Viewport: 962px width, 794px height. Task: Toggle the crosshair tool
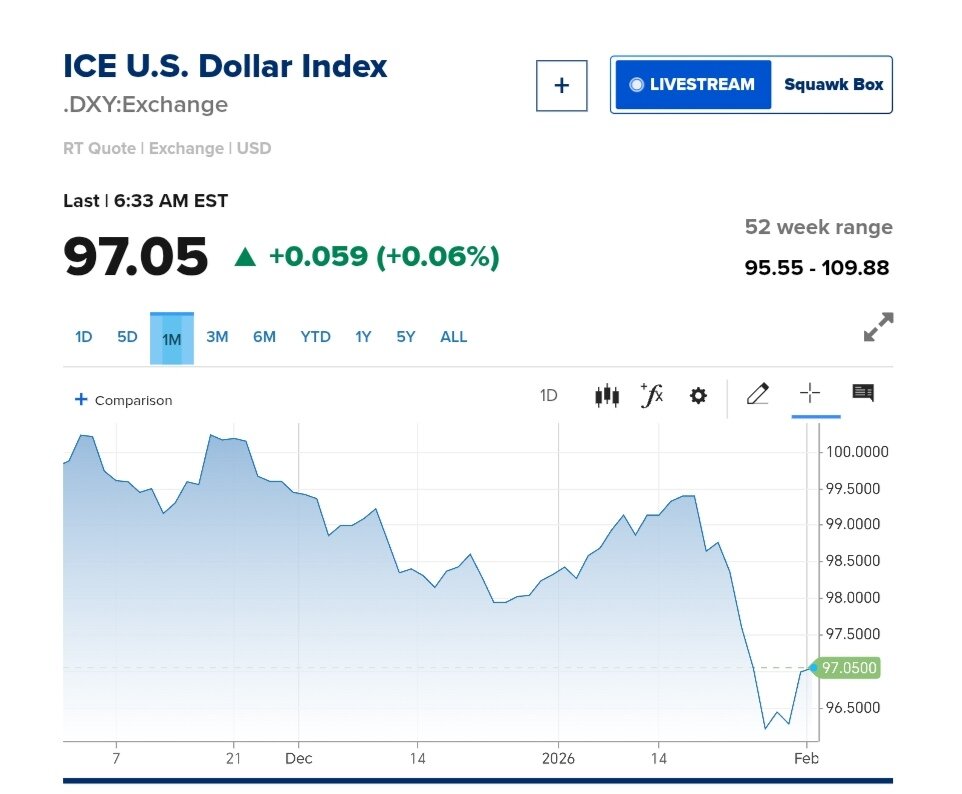pos(810,394)
